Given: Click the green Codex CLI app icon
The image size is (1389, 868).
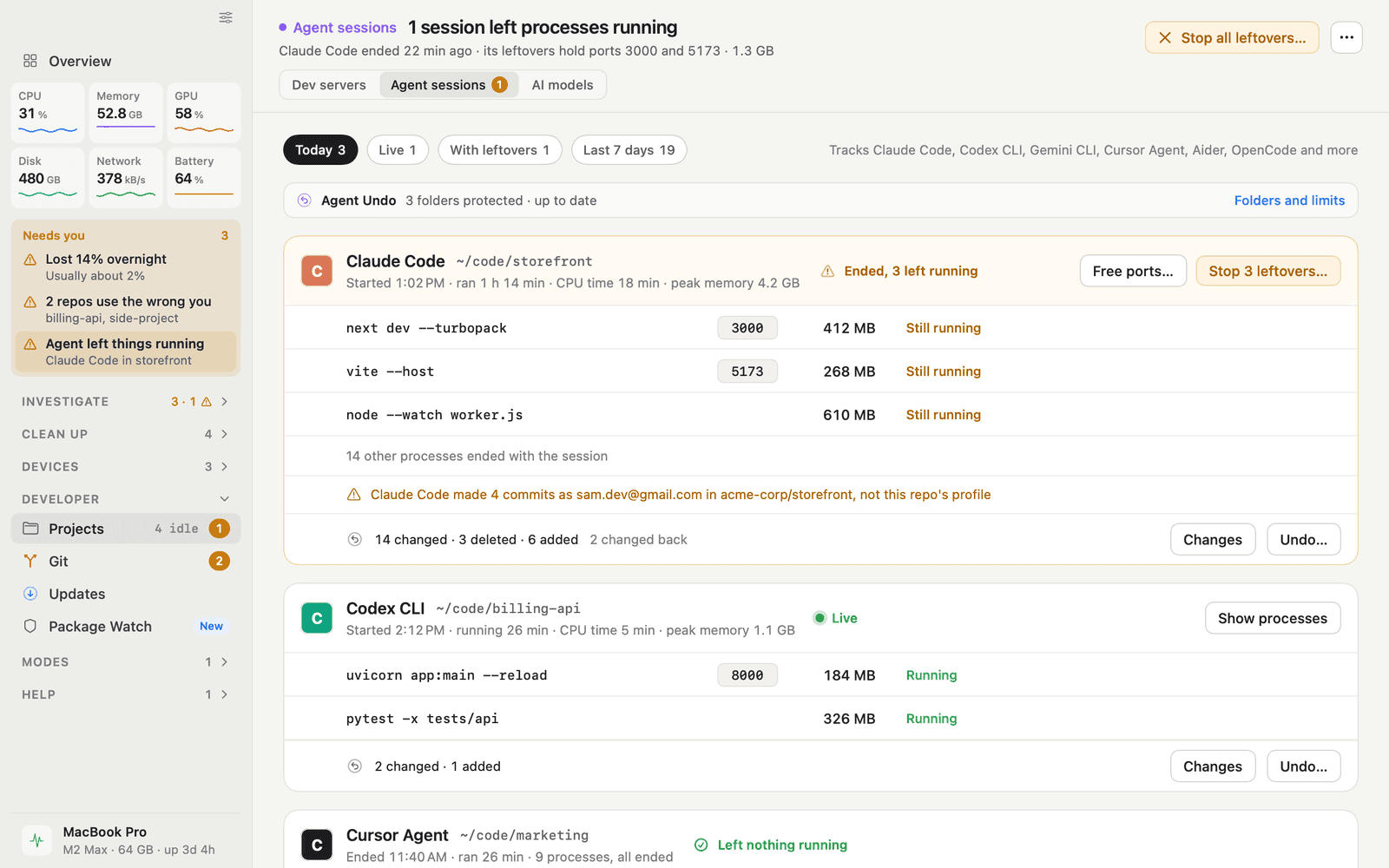Looking at the screenshot, I should coord(317,618).
